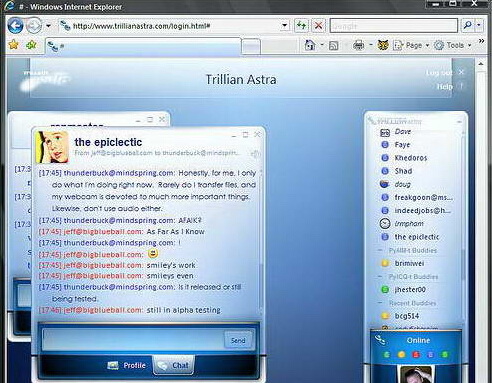This screenshot has width=492, height=383.
Task: Open the Print dropdown arrow
Action: click(x=371, y=45)
